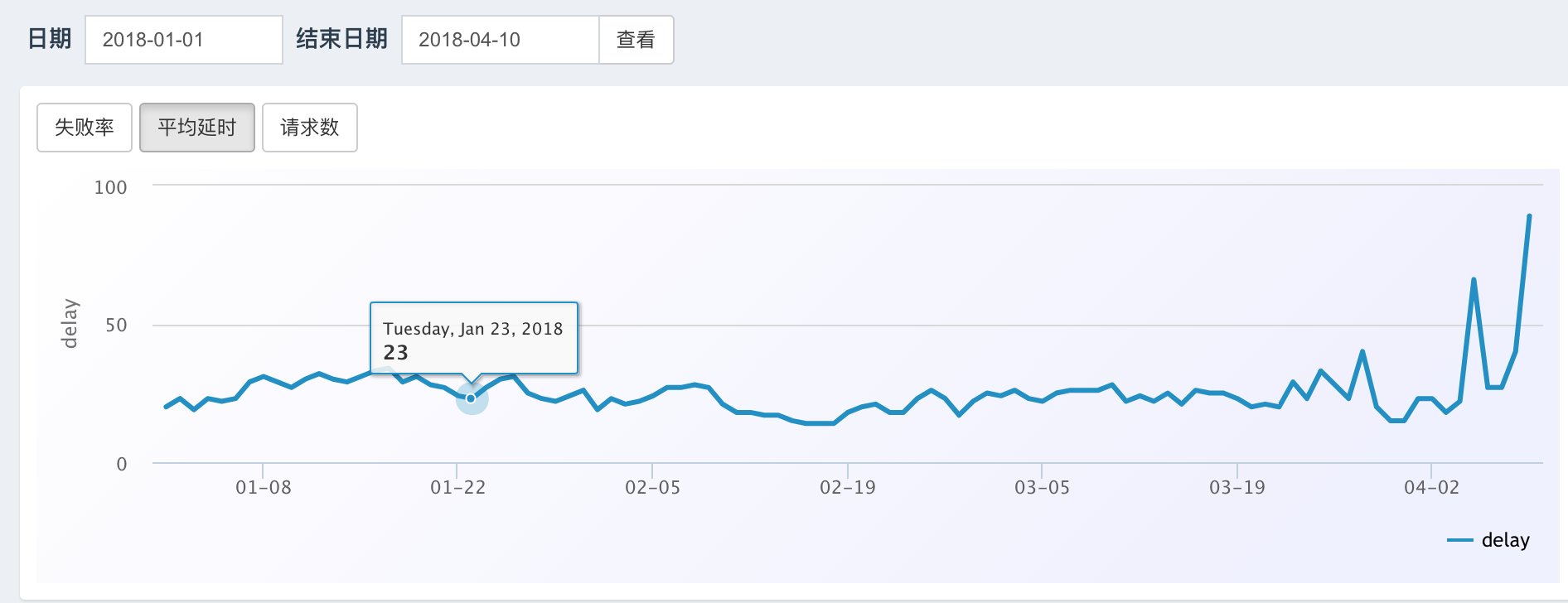The width and height of the screenshot is (1568, 603).
Task: Click the 100 y-axis label
Action: [110, 187]
